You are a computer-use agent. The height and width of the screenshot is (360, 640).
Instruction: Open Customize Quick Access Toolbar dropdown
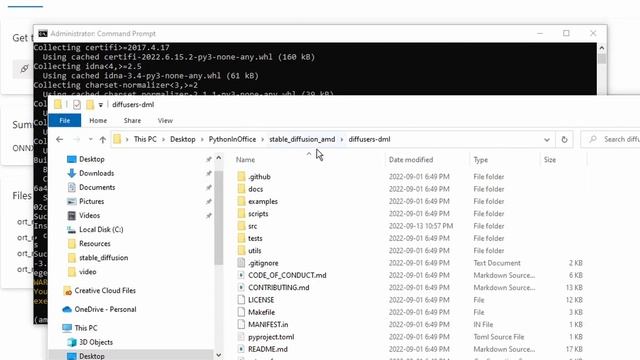[100, 105]
